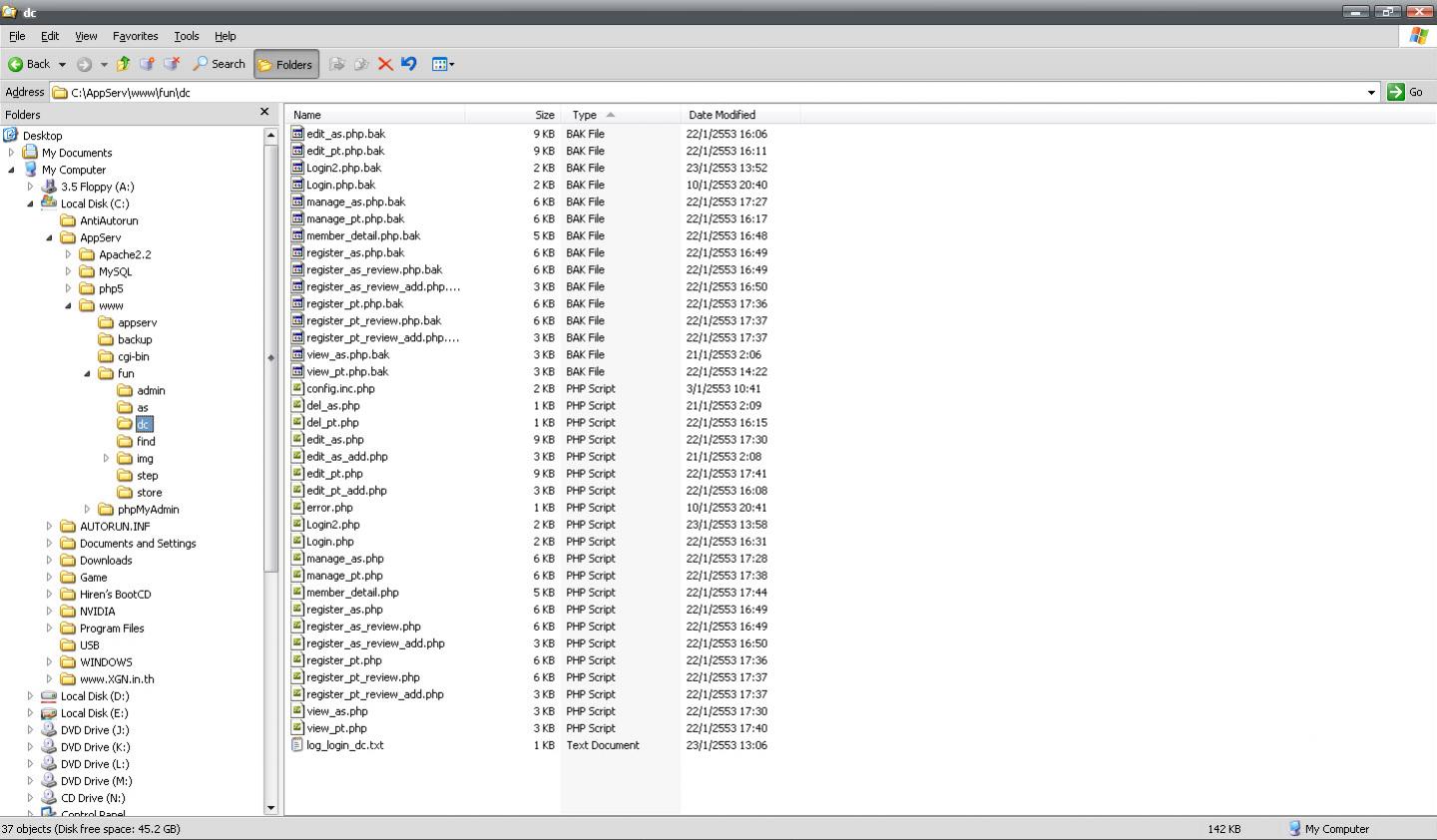Click the Copy To toolbar icon

[x=361, y=64]
